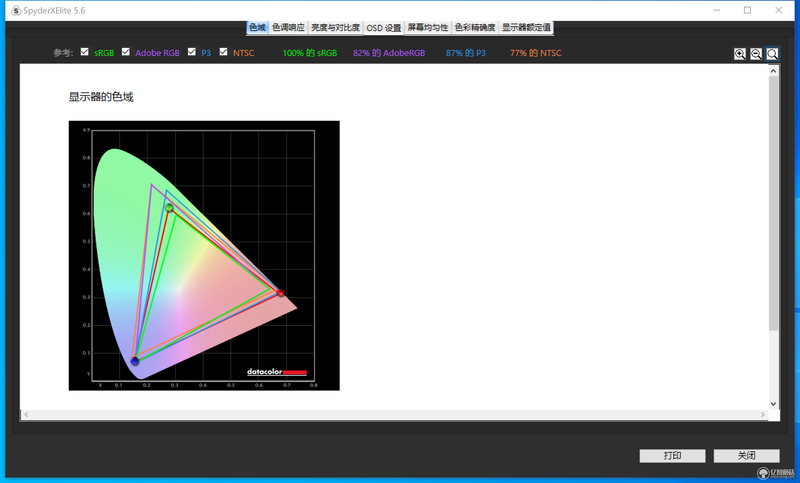Click the green primary point on gamut chart
The width and height of the screenshot is (800, 483).
click(x=169, y=208)
